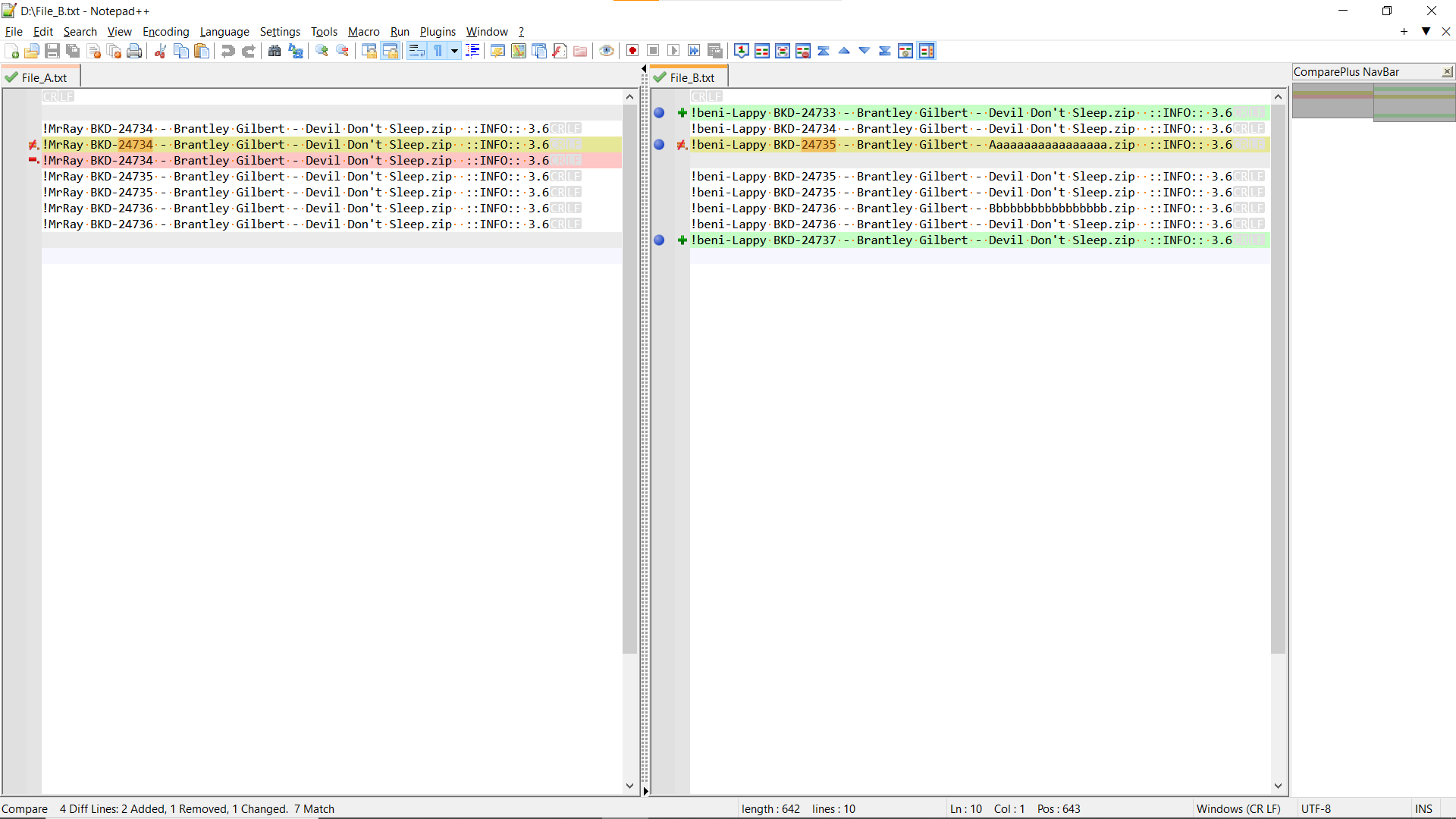Close the ComparePlus NavBar panel

(x=1448, y=71)
